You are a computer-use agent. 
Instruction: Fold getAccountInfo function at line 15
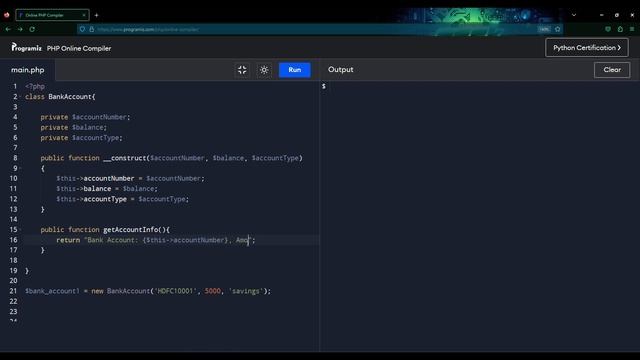20,229
